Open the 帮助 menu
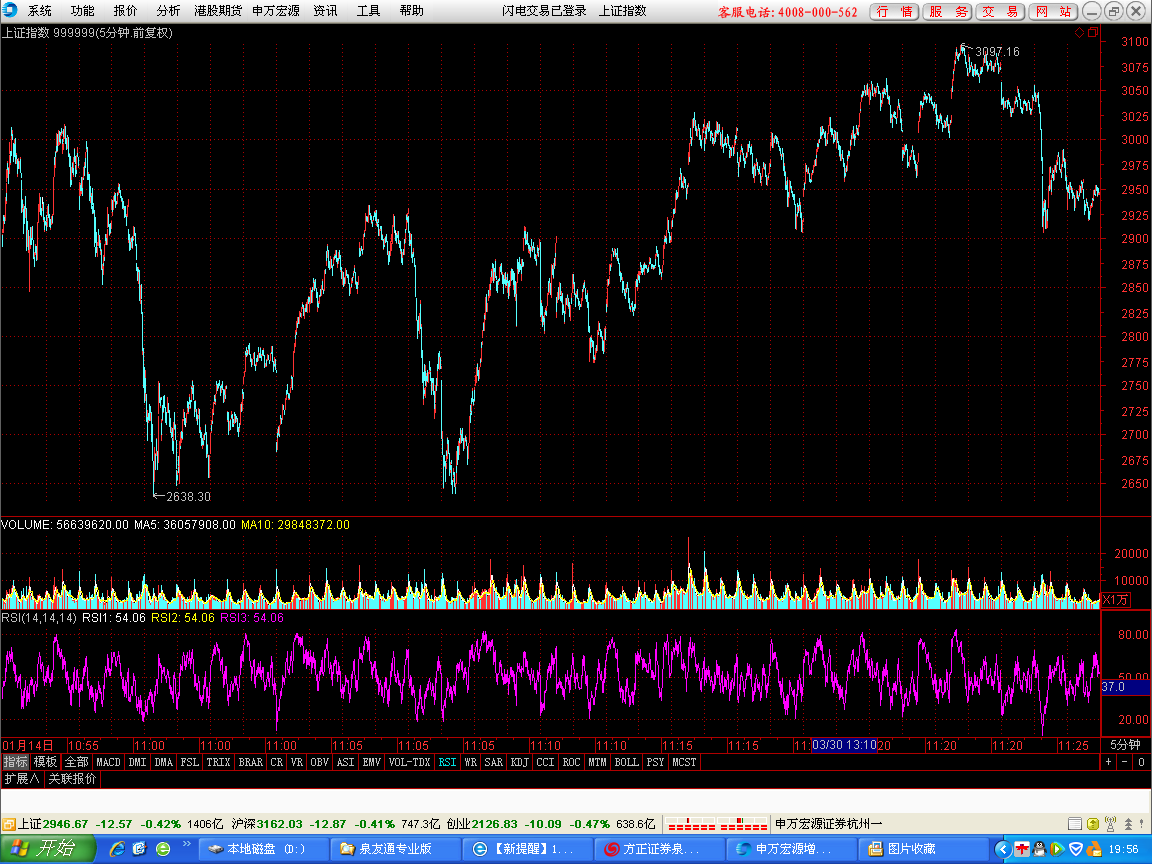 [x=411, y=11]
